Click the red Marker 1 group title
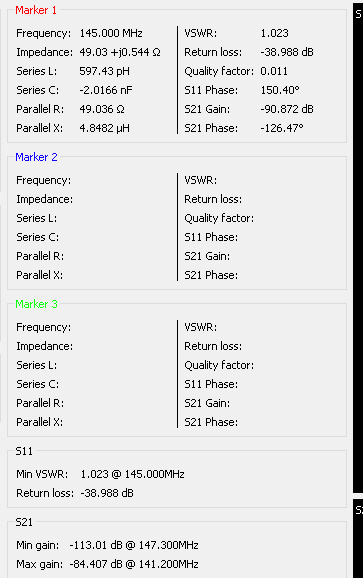 tap(36, 10)
